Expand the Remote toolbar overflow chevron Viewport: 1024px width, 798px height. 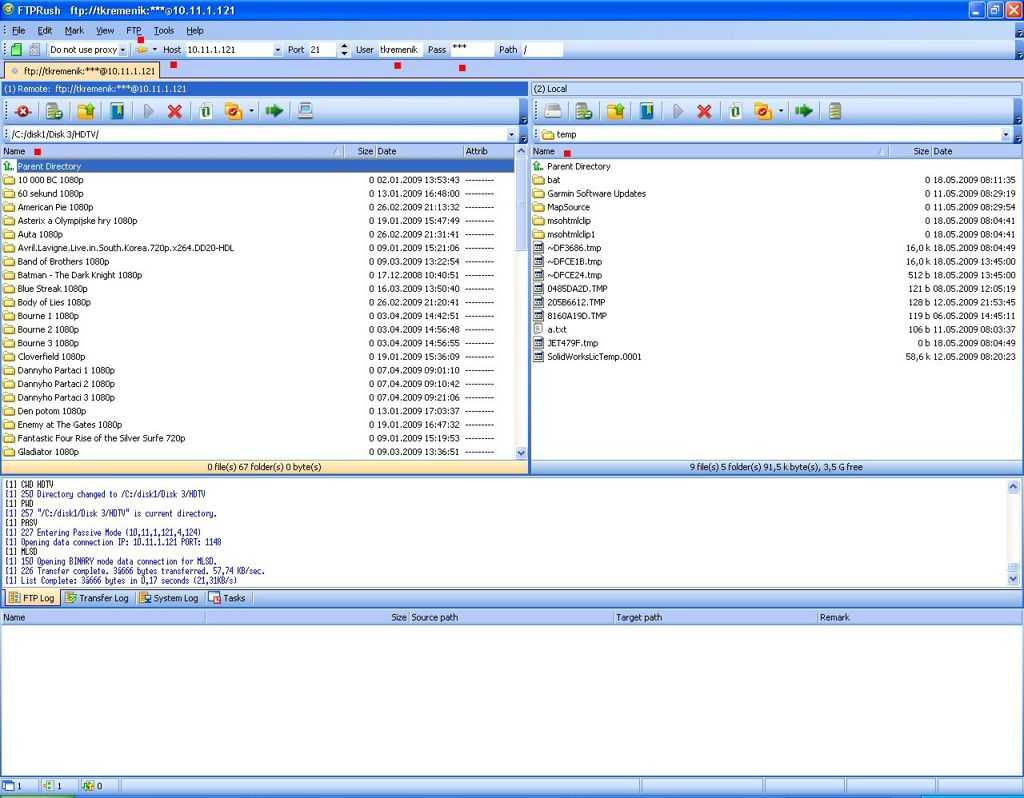pos(523,120)
